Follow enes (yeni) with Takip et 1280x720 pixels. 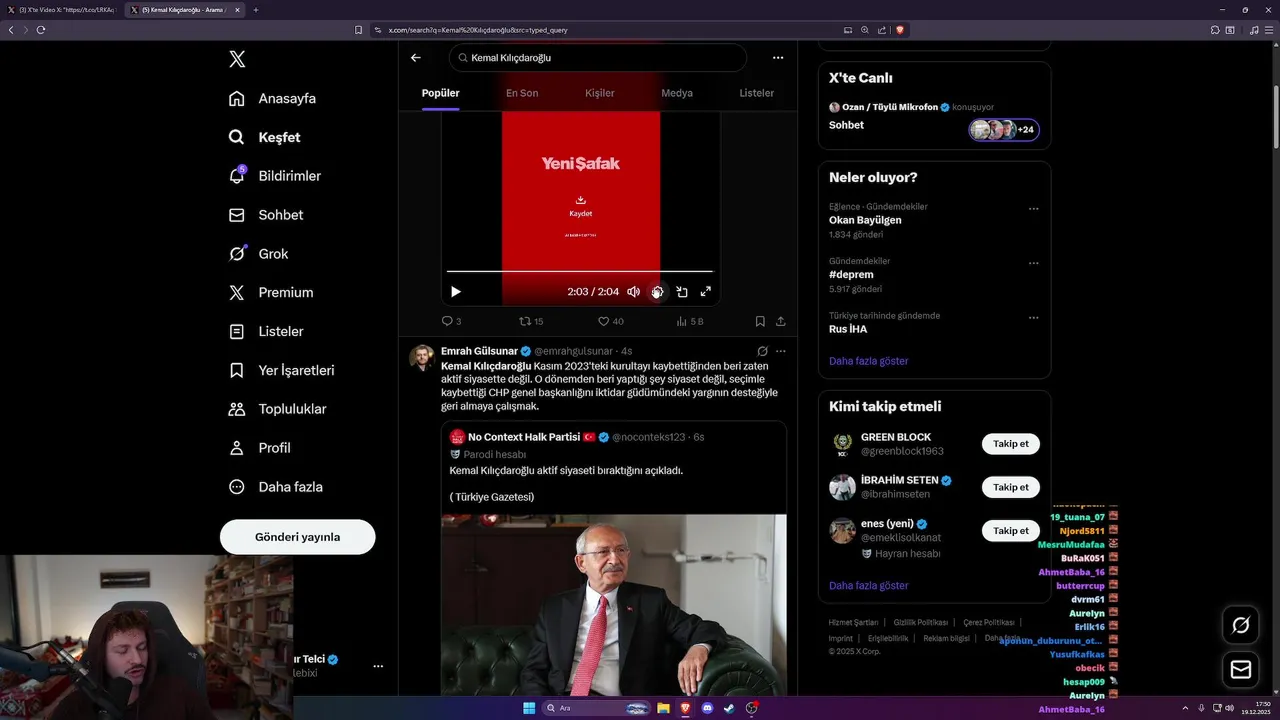(x=1011, y=531)
